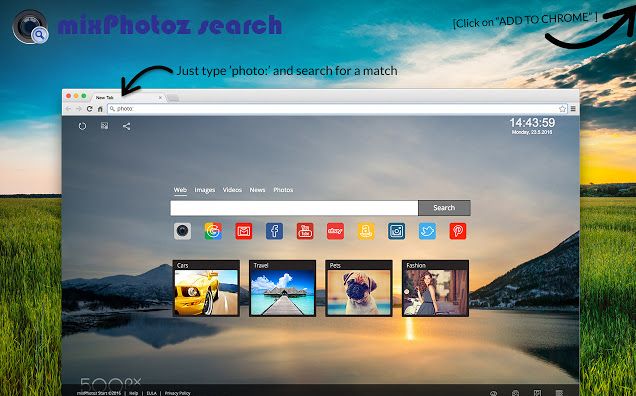Bookmark page with the star icon

pyautogui.click(x=562, y=109)
